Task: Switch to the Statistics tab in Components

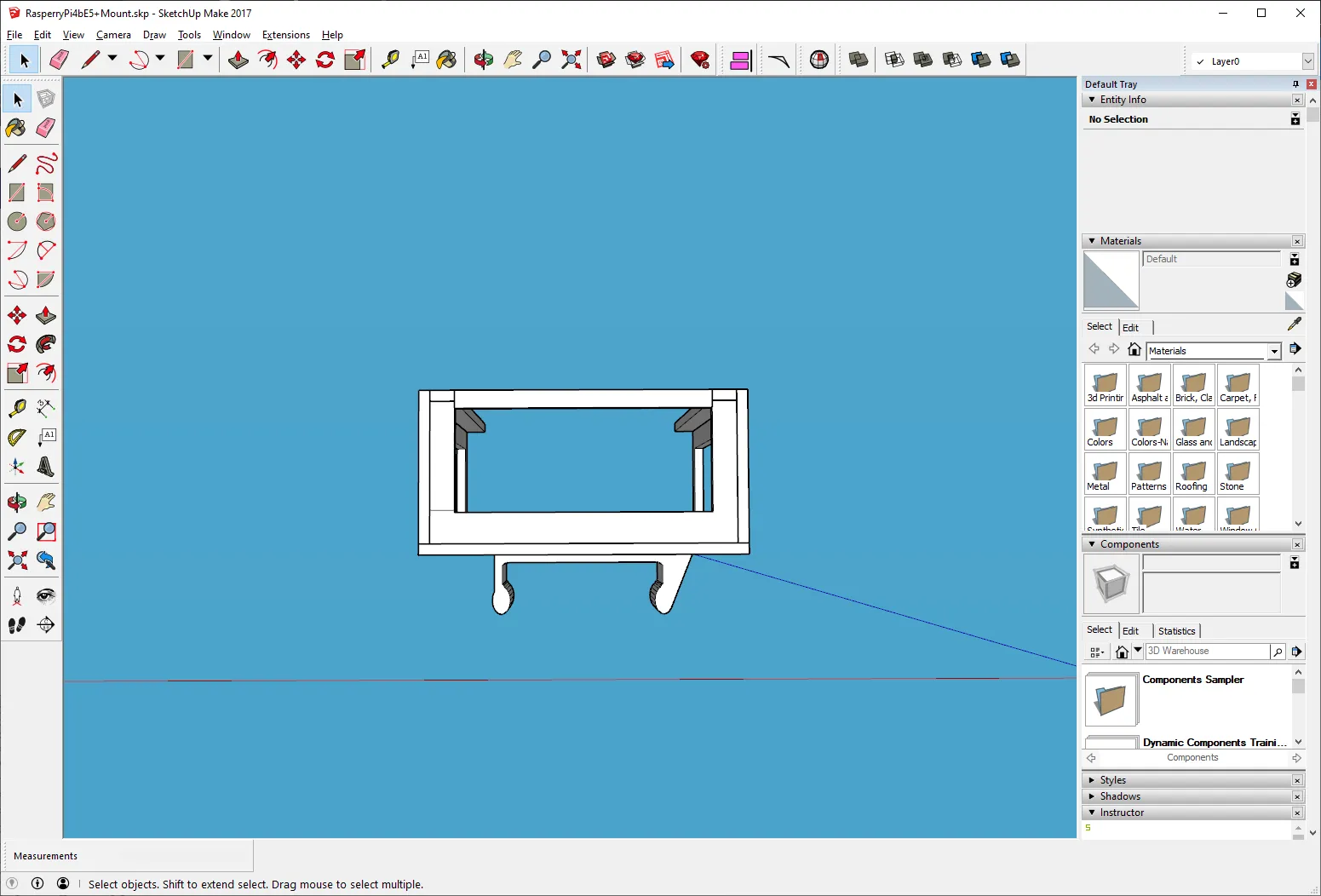Action: (1176, 631)
